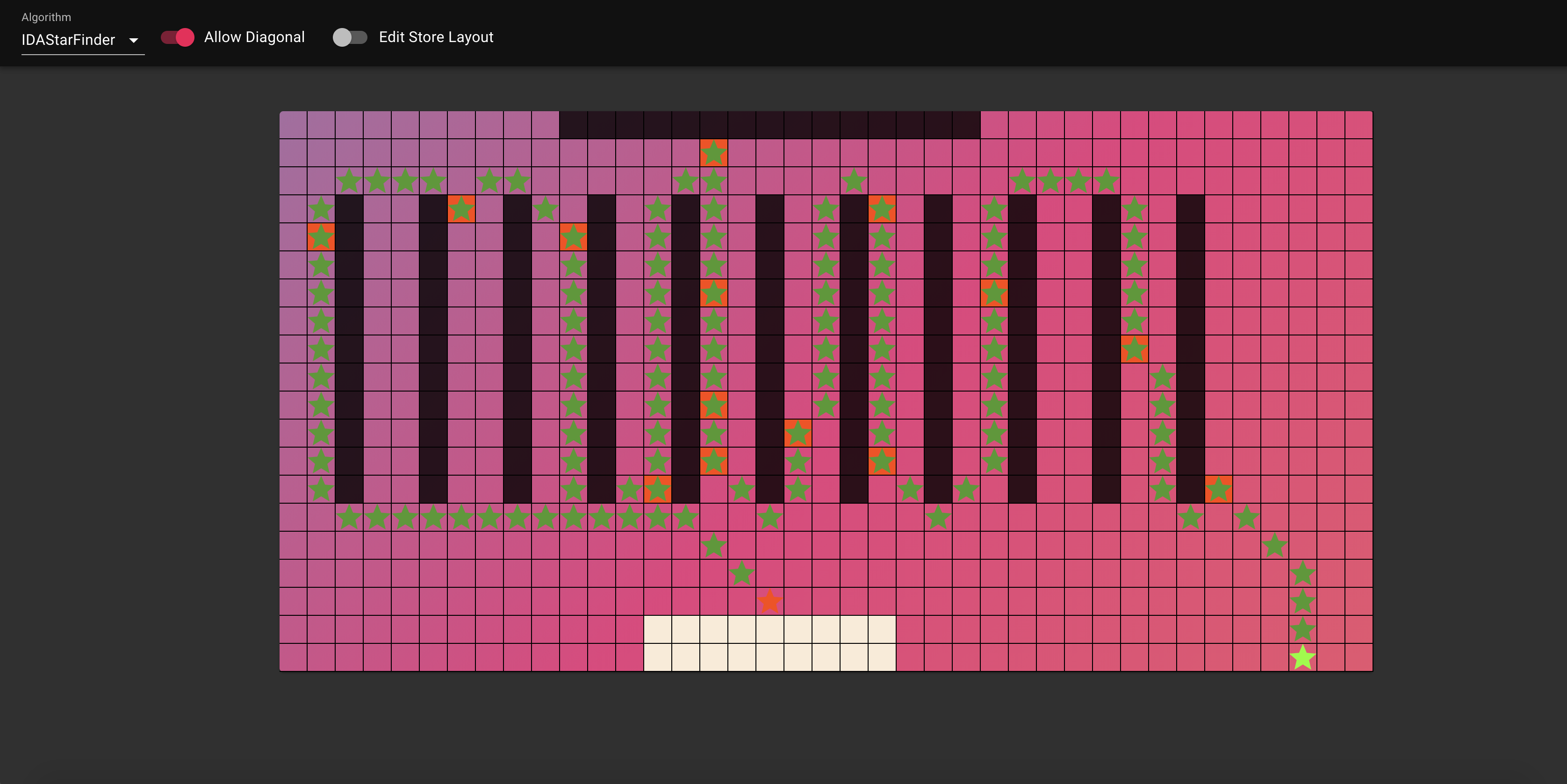
Task: Click the bright lime green star
Action: point(1302,657)
